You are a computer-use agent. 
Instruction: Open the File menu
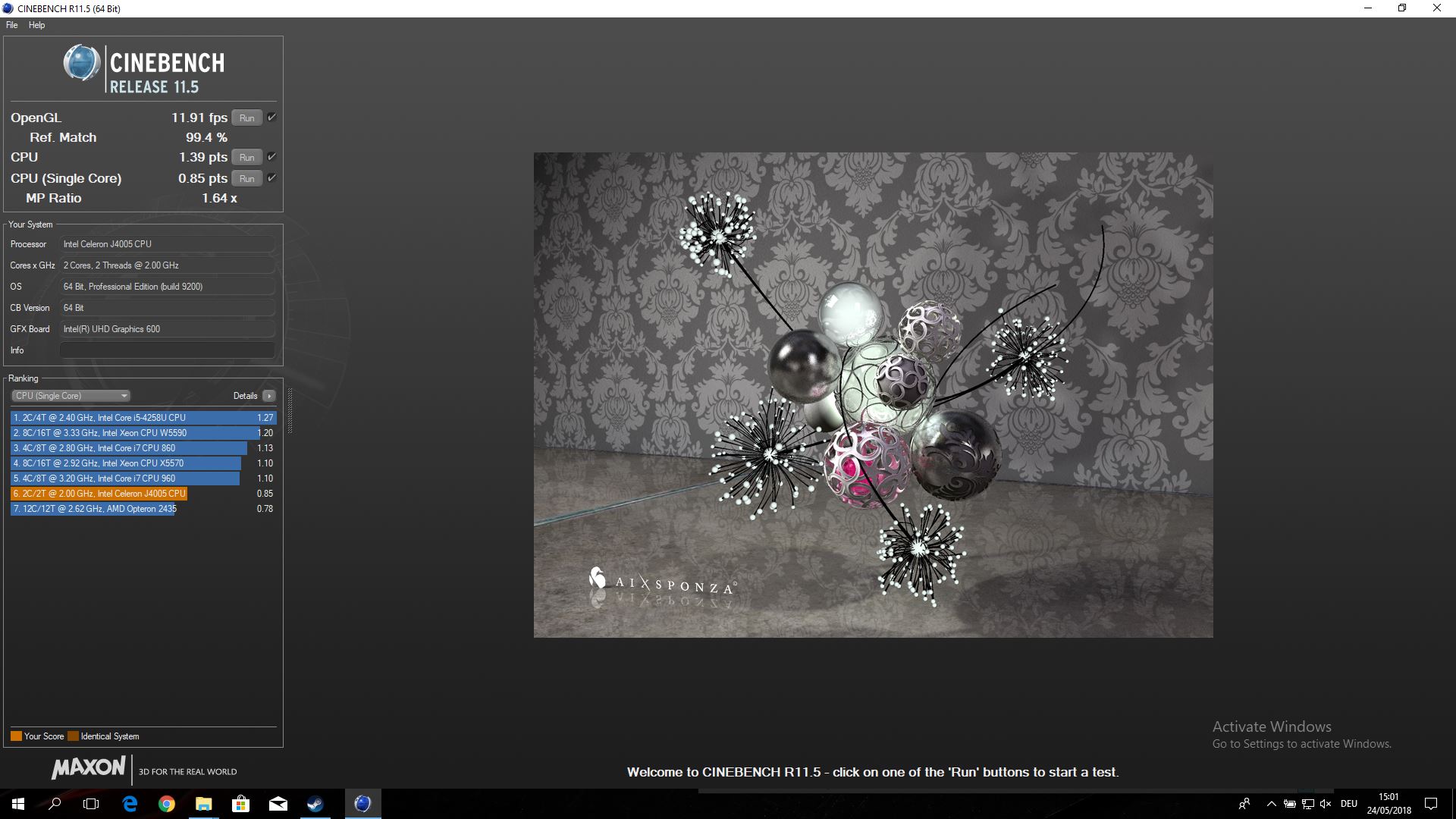coord(11,25)
